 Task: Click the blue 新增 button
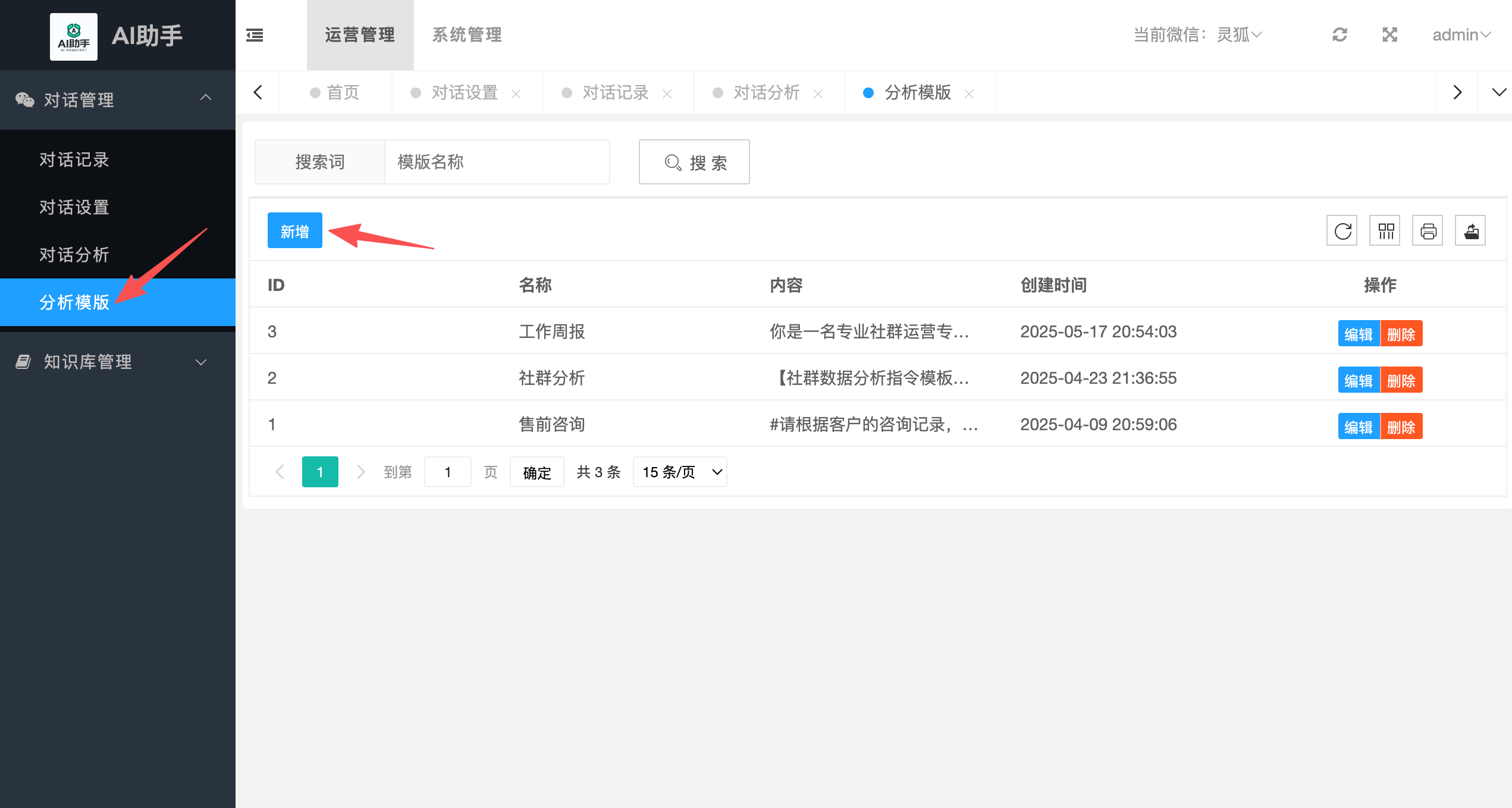point(294,231)
